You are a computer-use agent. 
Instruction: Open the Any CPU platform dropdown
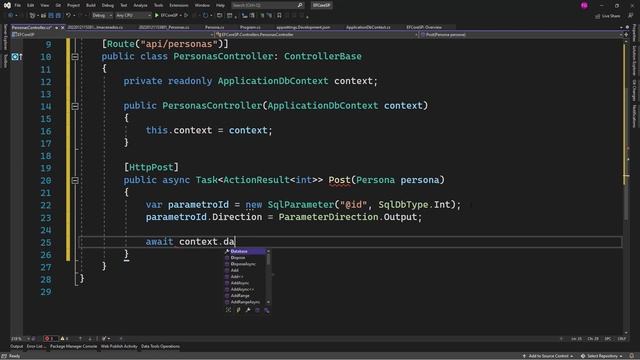tap(133, 16)
